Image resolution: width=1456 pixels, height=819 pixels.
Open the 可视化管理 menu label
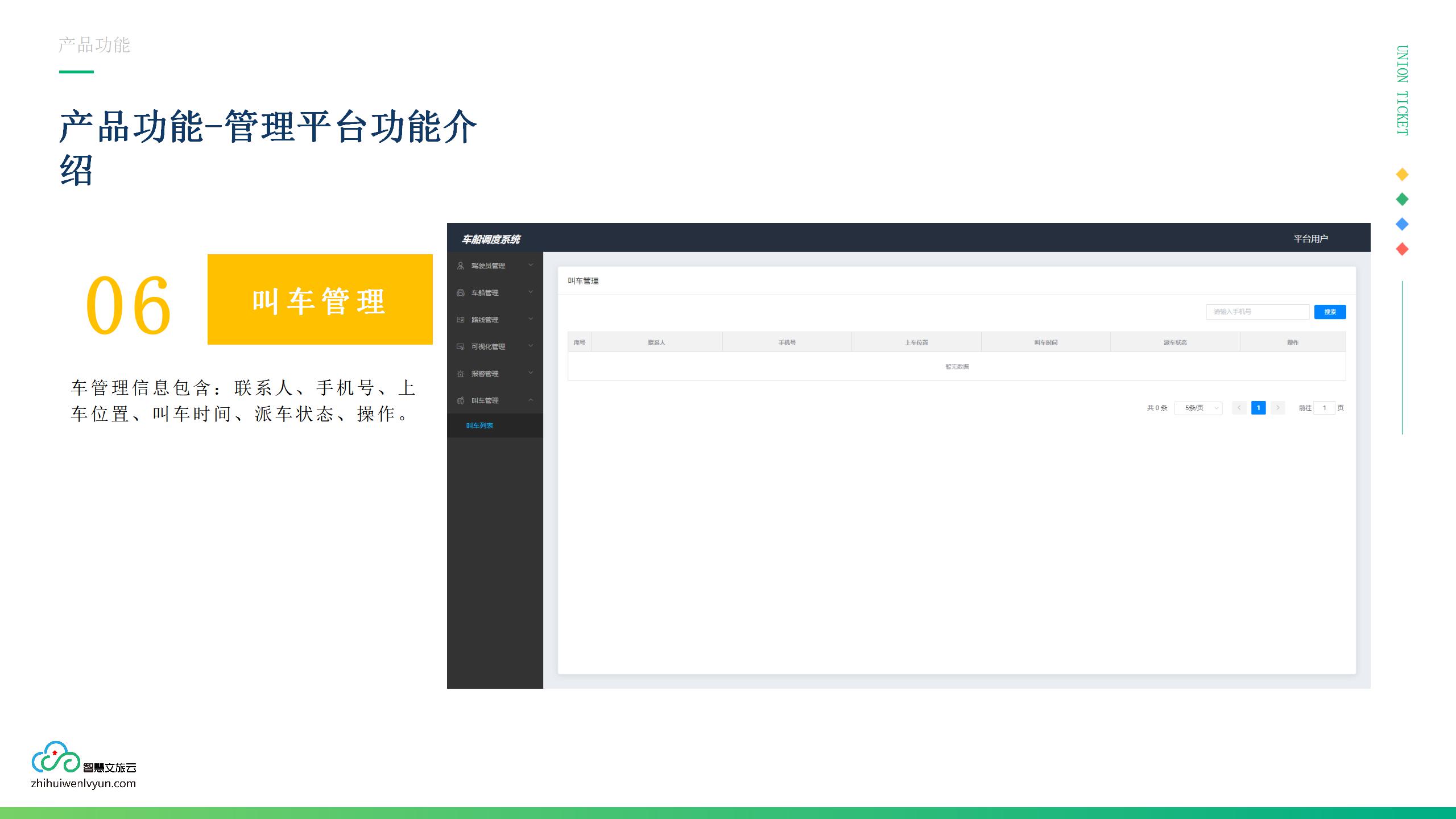click(488, 347)
